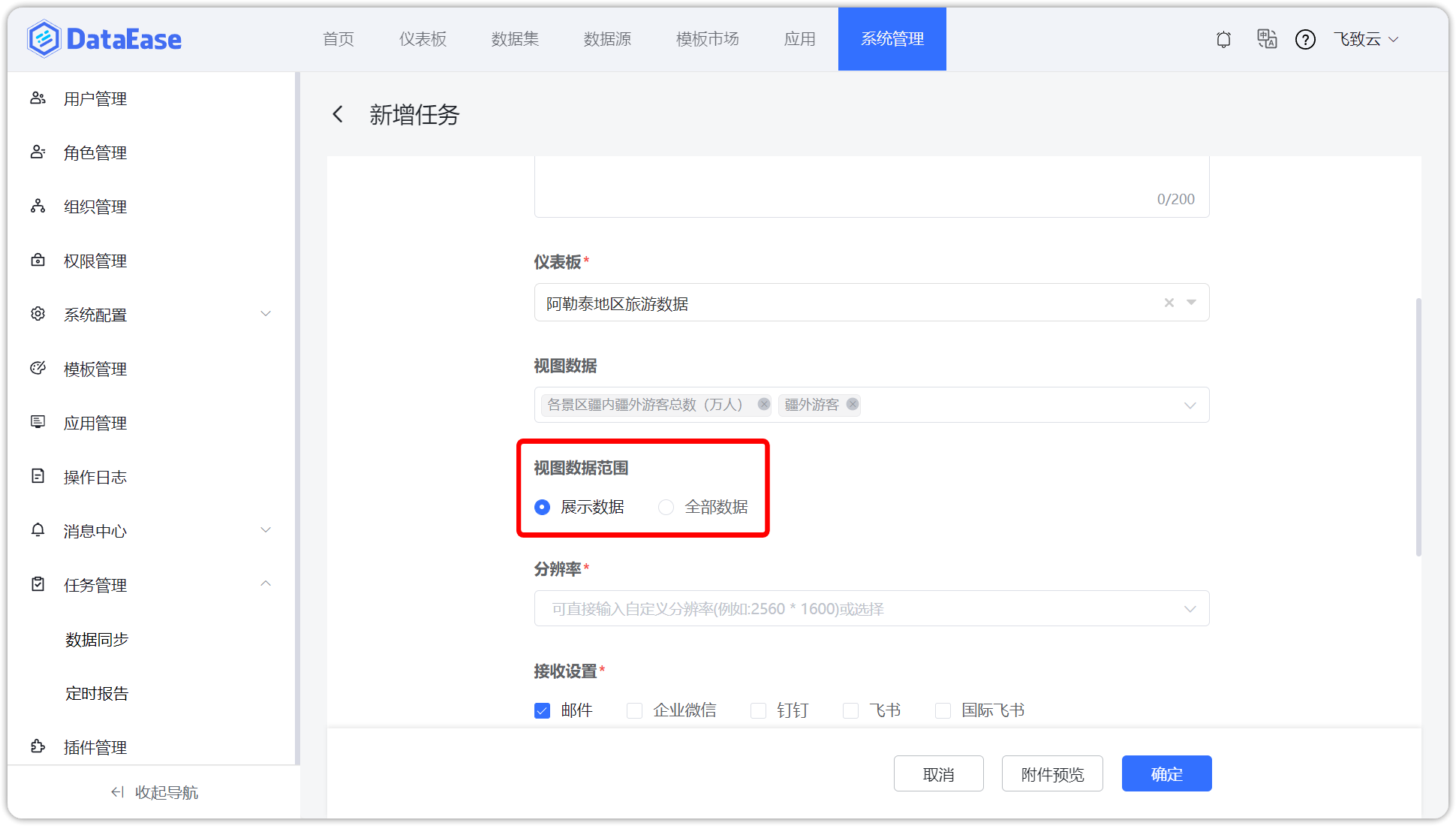Click the 附件预览 button
Screen dimensions: 1456x826
(x=1052, y=774)
